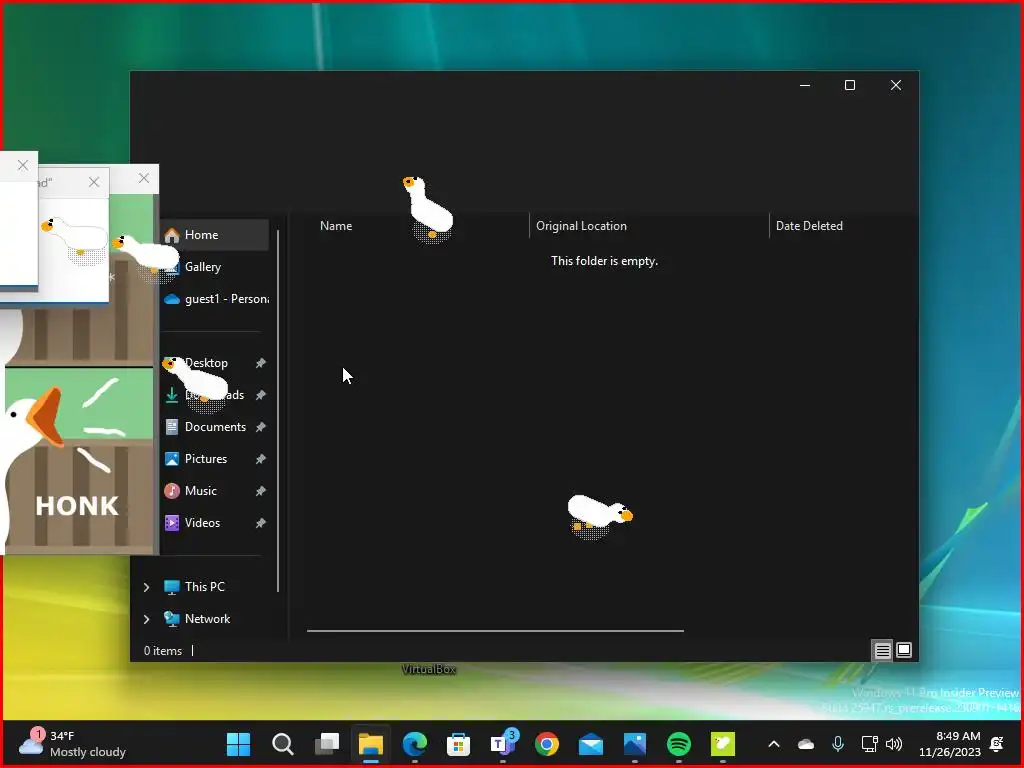Screen dimensions: 1024x768
Task: Click the Downloads arrow icon in sidebar
Action: (172, 395)
